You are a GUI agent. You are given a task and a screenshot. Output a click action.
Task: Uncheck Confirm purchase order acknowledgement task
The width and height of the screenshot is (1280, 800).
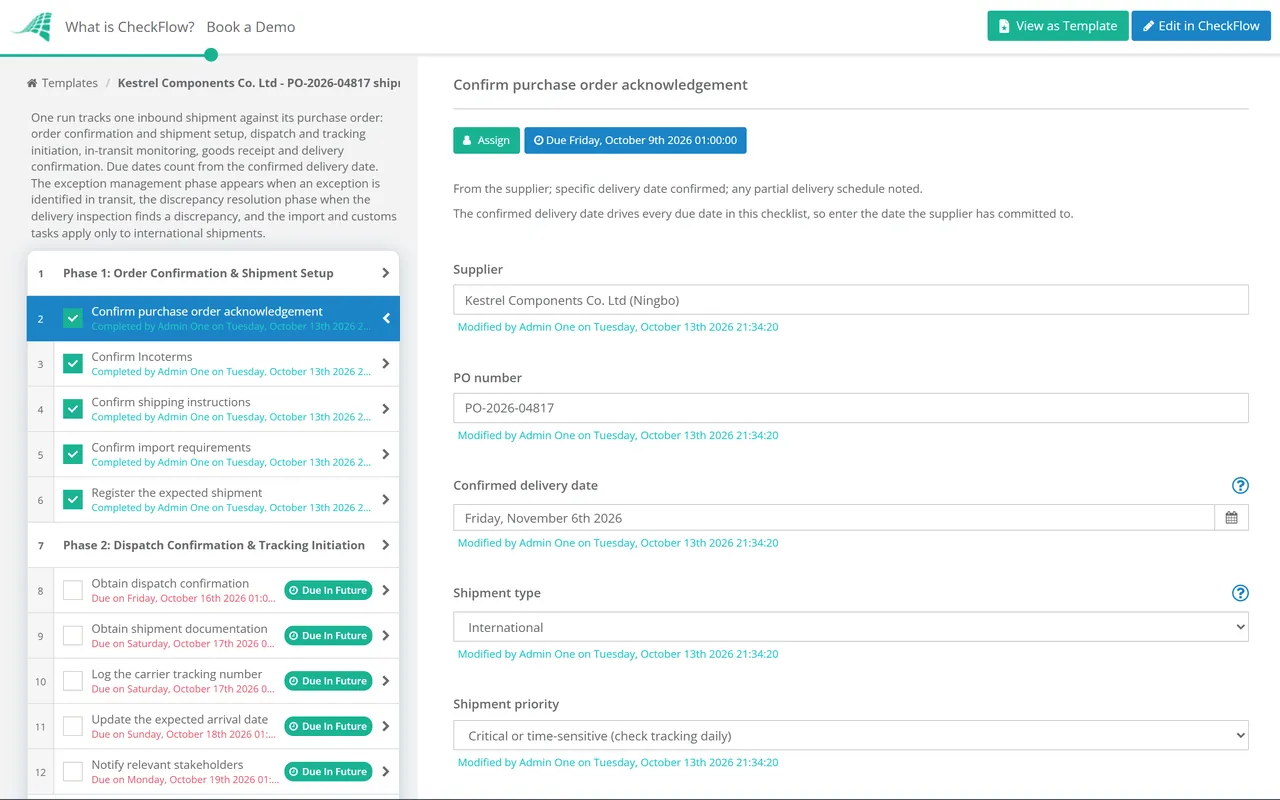pos(73,319)
